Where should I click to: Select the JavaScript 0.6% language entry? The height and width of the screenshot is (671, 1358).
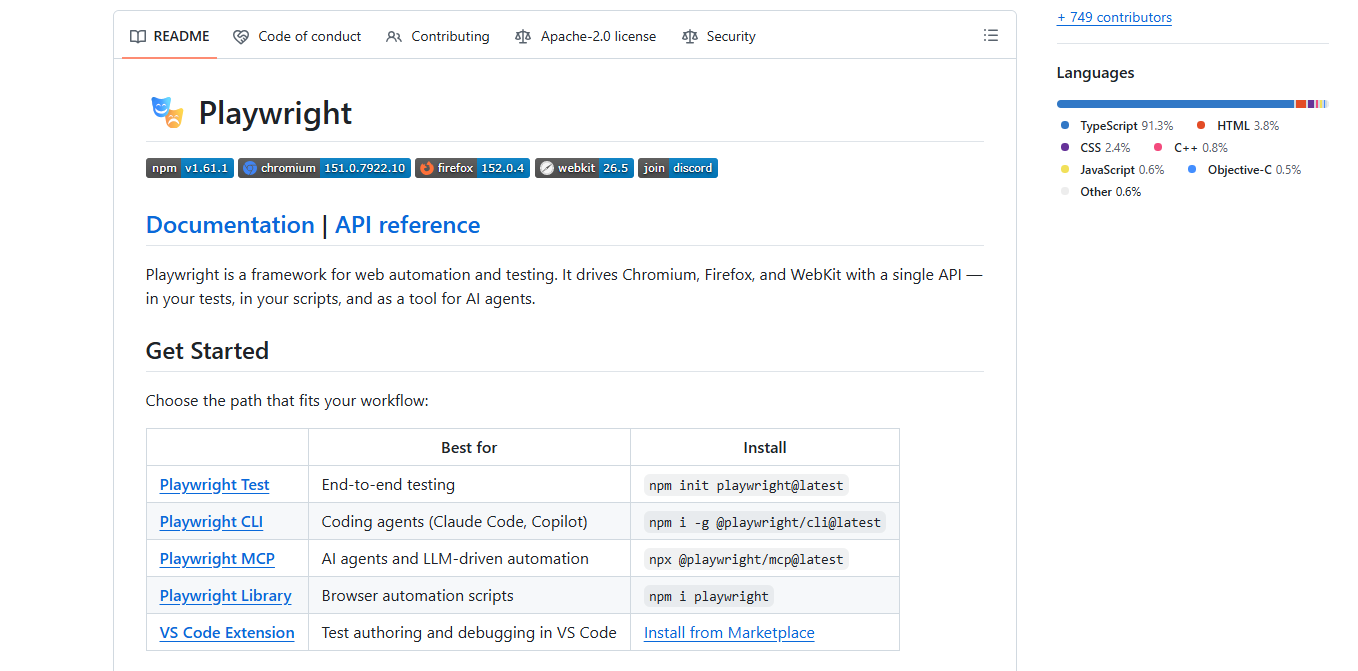coord(1112,170)
